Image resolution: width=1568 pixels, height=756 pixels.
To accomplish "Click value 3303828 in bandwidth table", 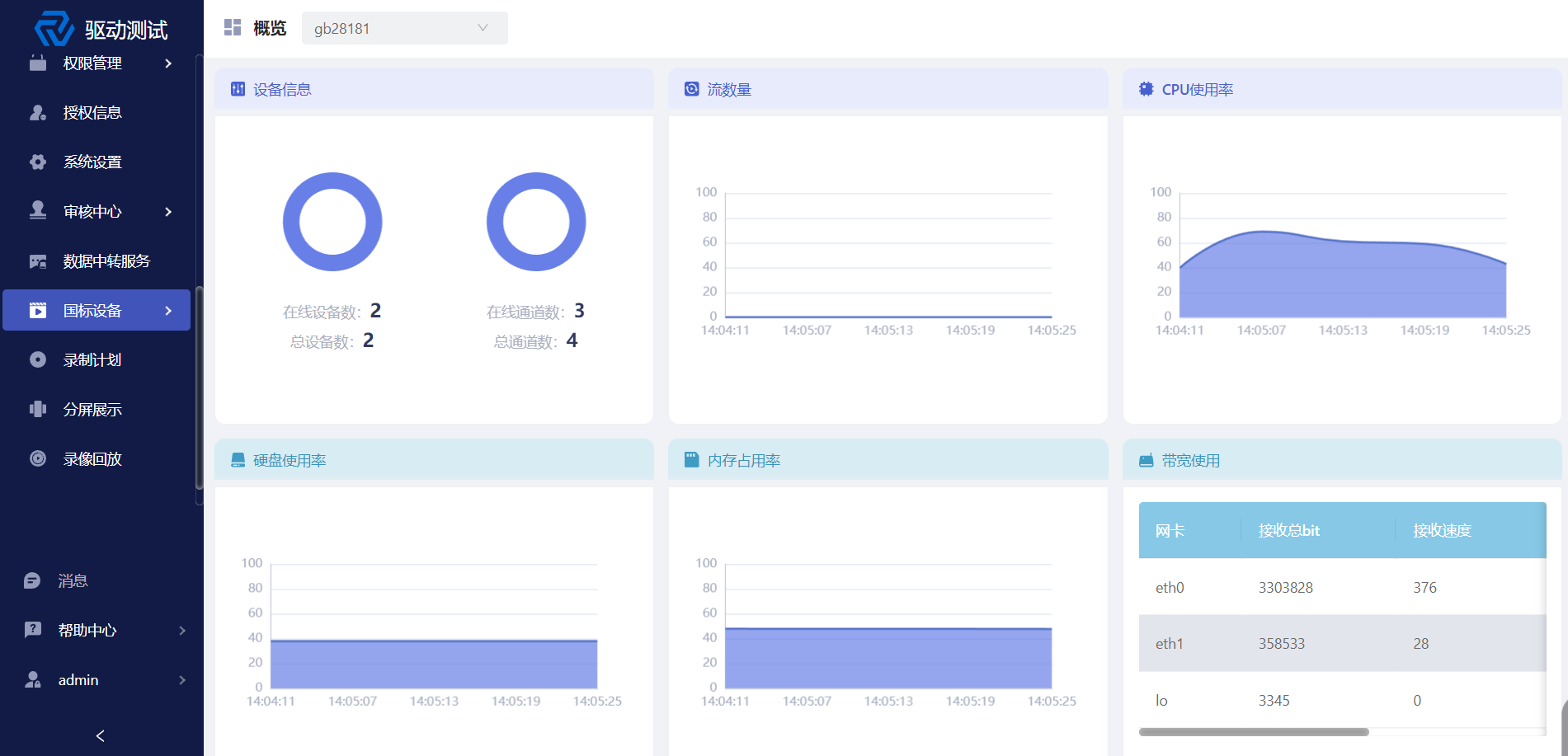I will [x=1285, y=588].
